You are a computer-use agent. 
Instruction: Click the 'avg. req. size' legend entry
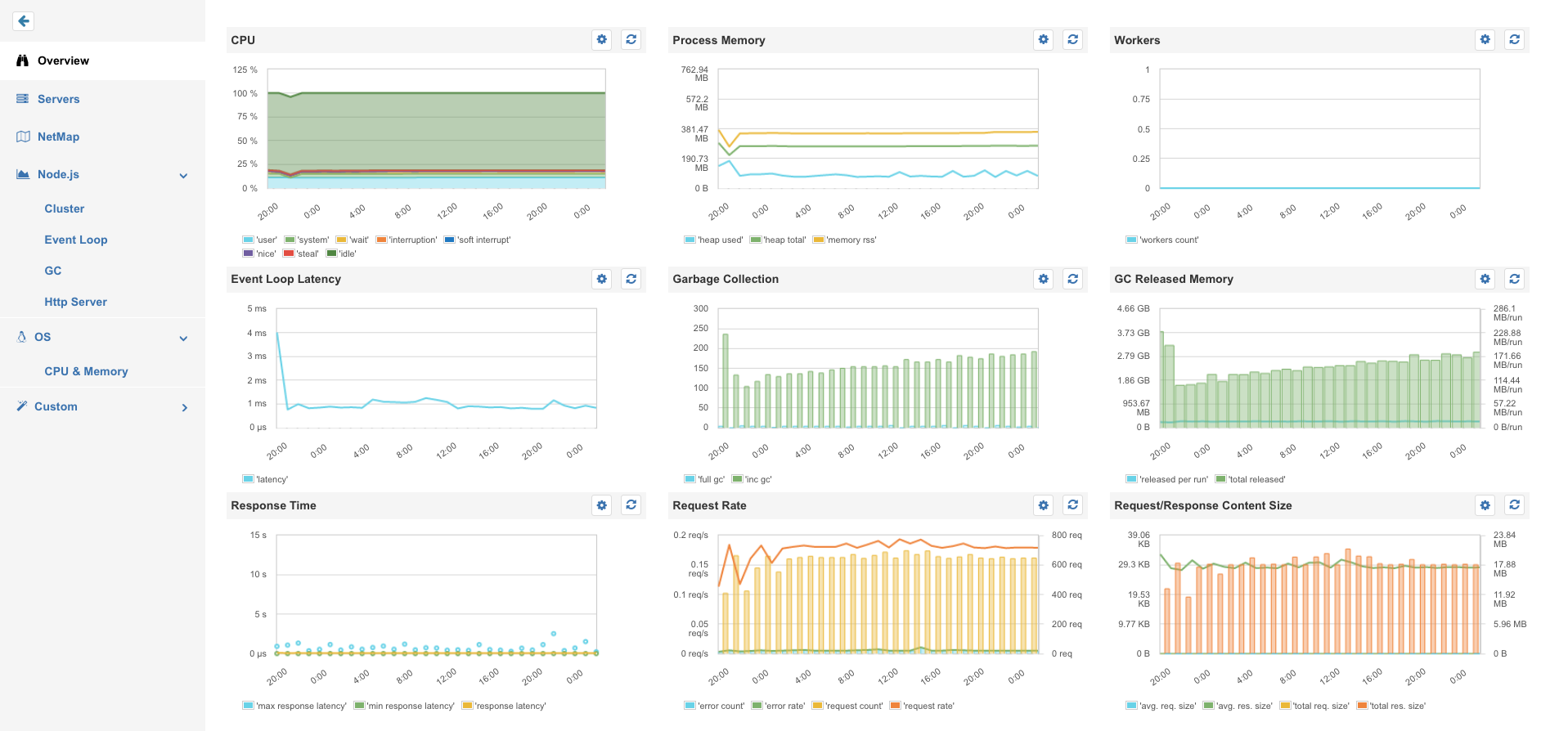coord(1161,706)
